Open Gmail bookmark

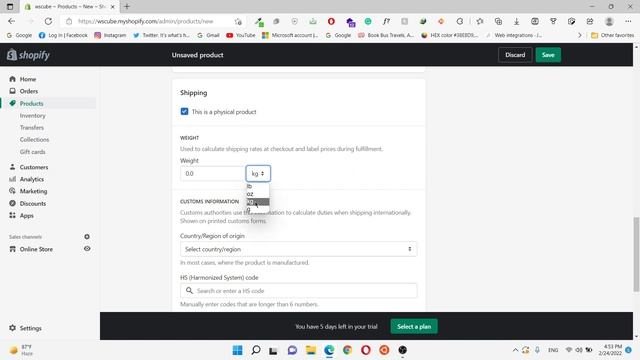pyautogui.click(x=208, y=36)
